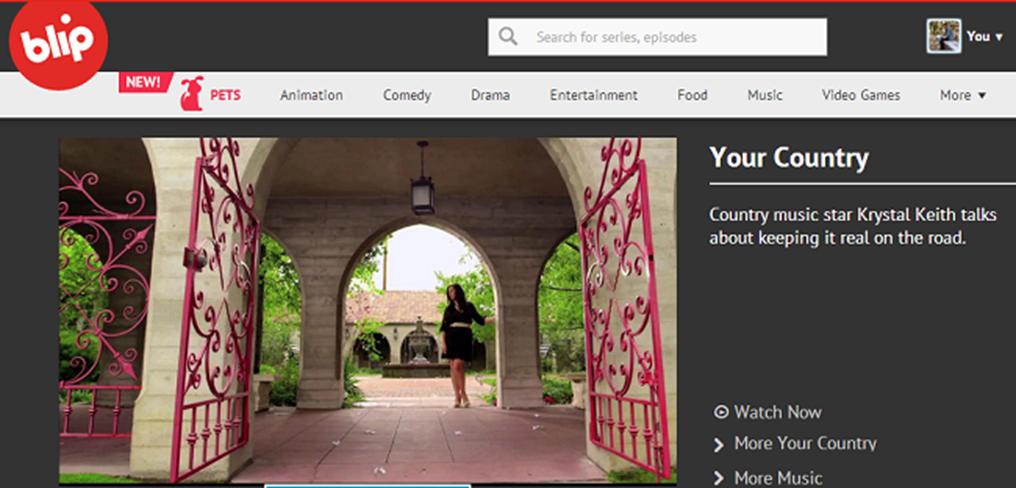Click the blip logo

tap(58, 44)
